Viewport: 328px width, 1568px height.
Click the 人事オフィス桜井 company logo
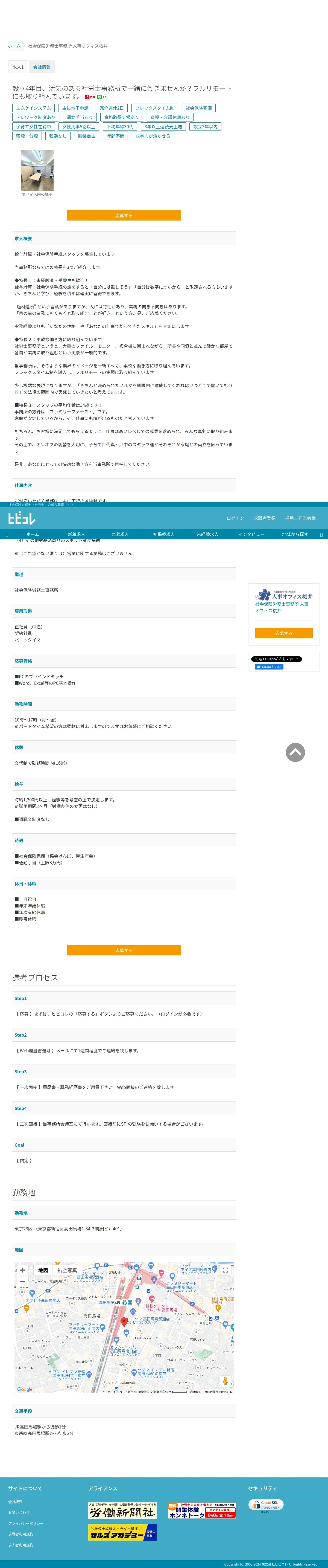click(283, 595)
